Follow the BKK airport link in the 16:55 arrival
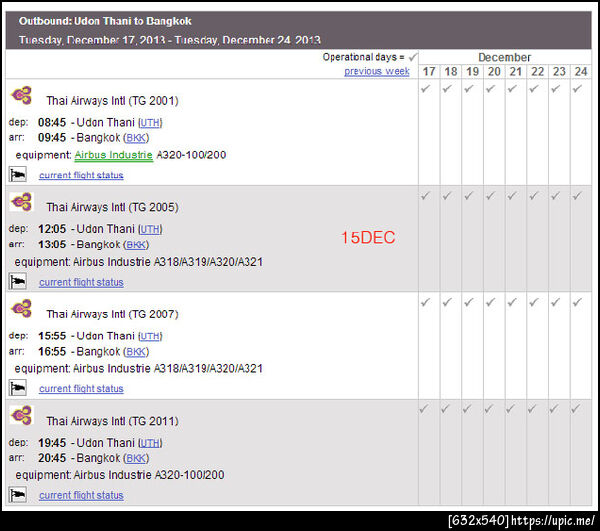This screenshot has width=600, height=531. [x=136, y=352]
